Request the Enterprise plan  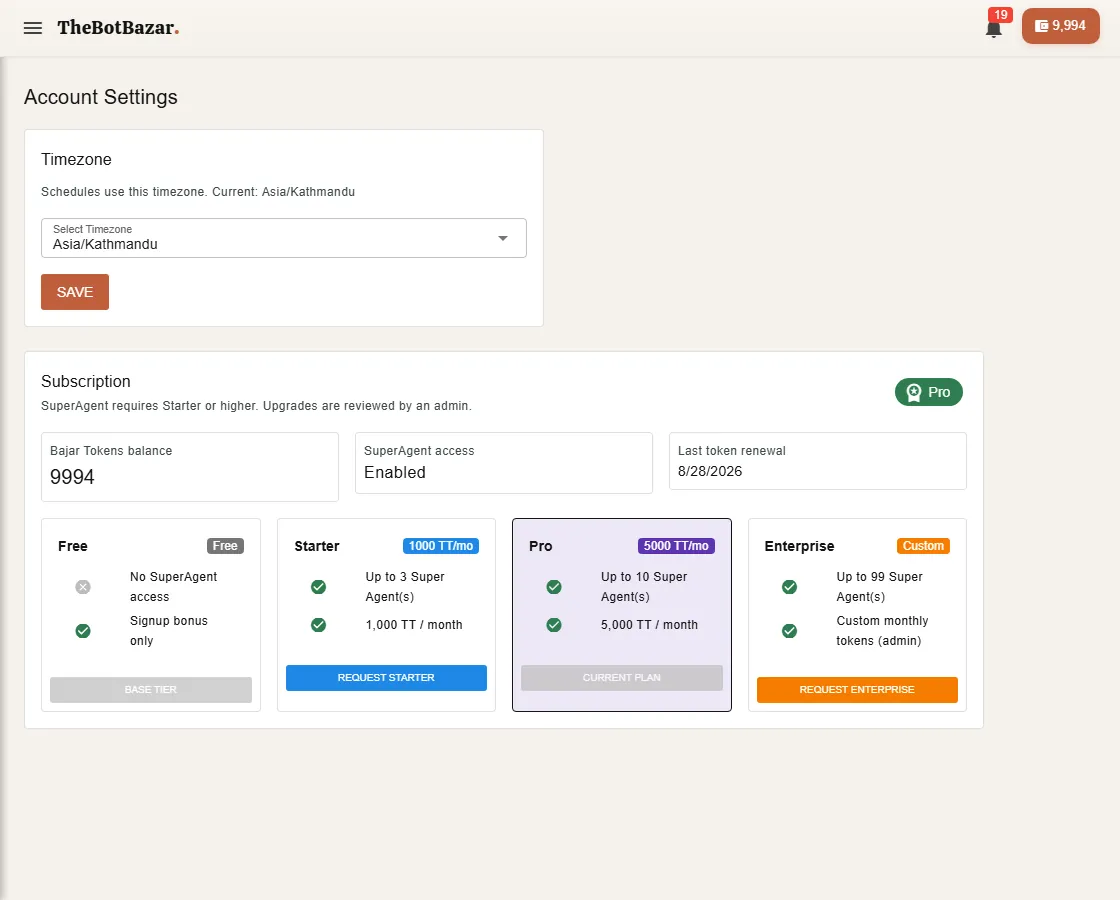pyautogui.click(x=857, y=690)
